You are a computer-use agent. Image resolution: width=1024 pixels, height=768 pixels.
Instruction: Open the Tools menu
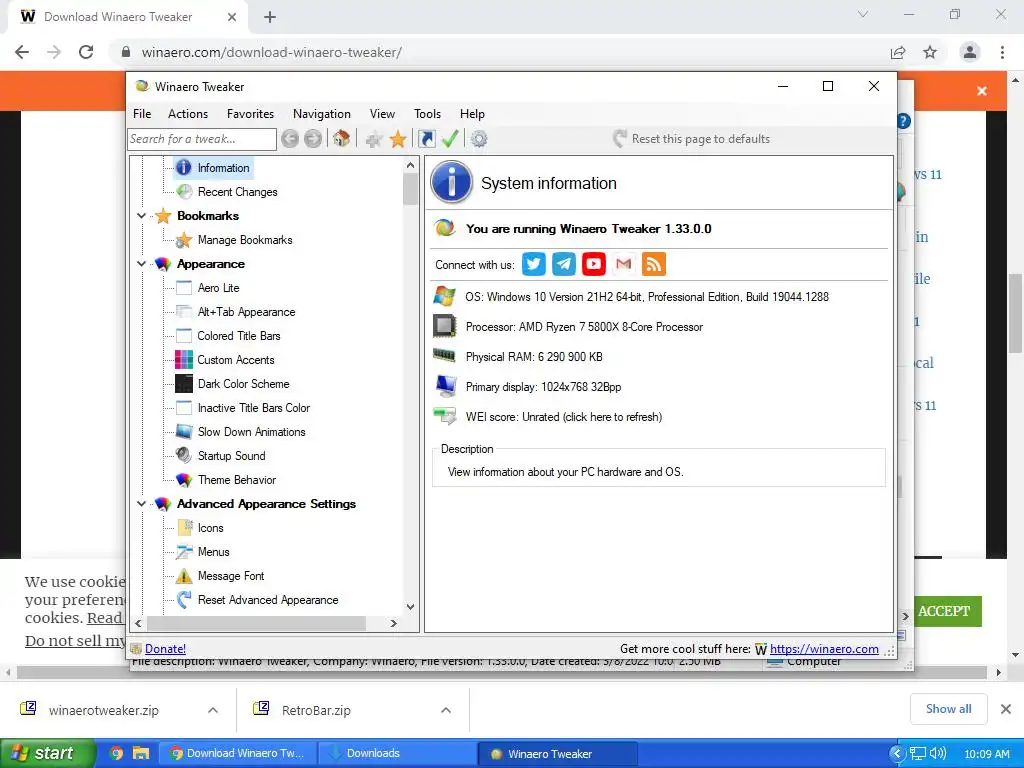pyautogui.click(x=427, y=114)
